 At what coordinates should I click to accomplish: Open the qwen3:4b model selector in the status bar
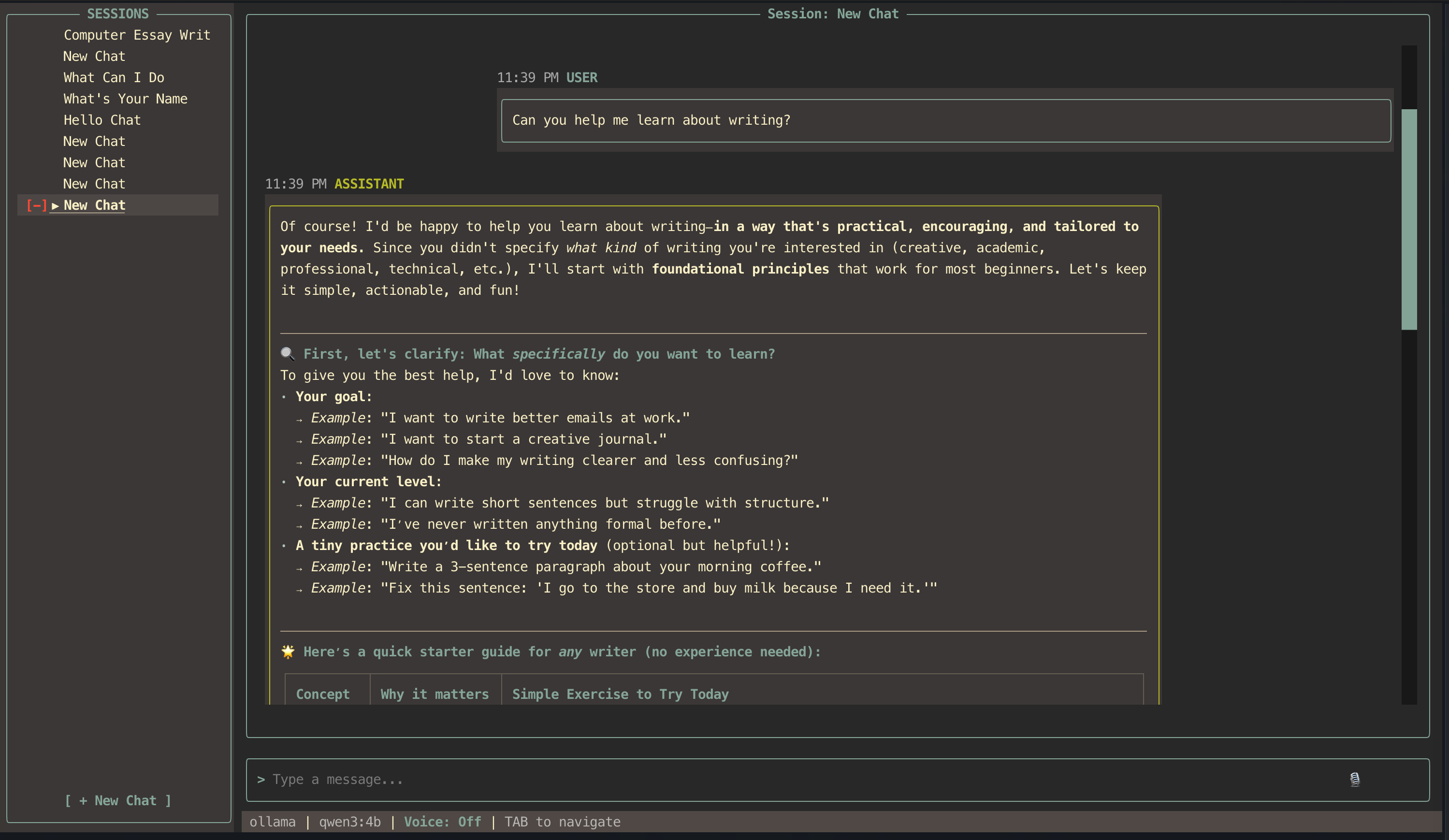349,822
